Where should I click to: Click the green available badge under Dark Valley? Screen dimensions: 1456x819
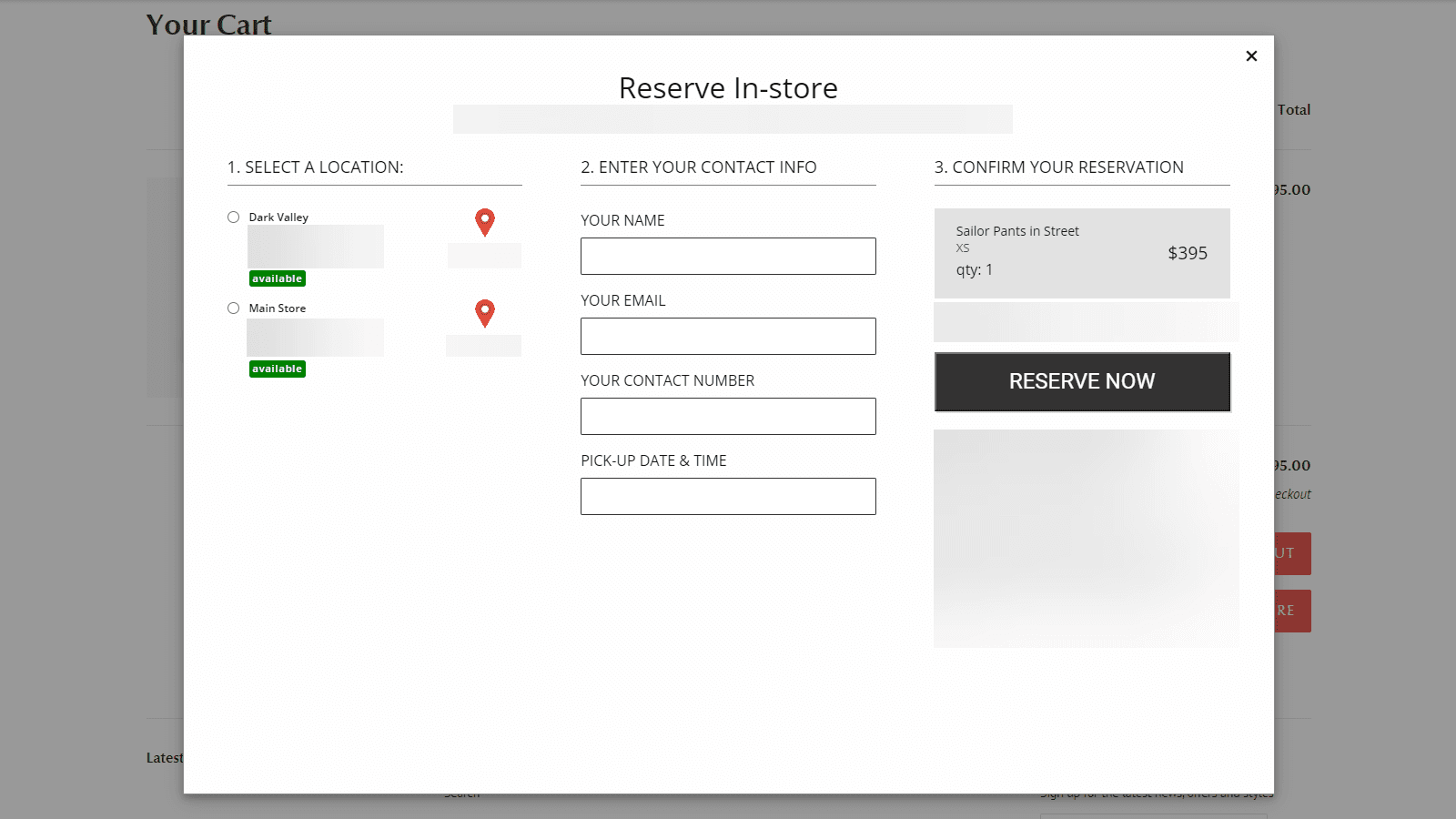pyautogui.click(x=277, y=278)
